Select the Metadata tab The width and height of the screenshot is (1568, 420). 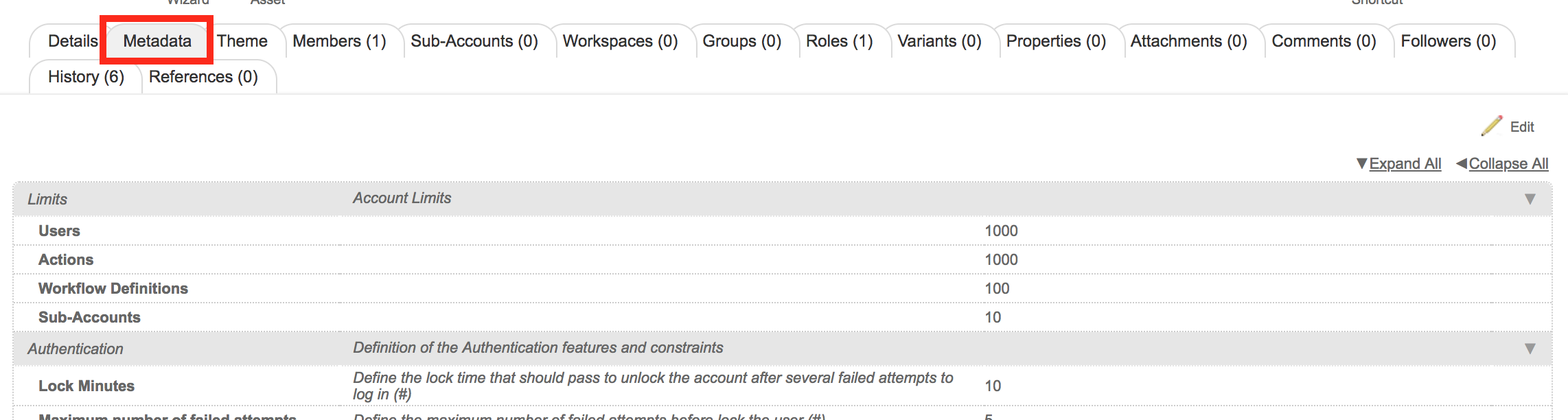[157, 41]
